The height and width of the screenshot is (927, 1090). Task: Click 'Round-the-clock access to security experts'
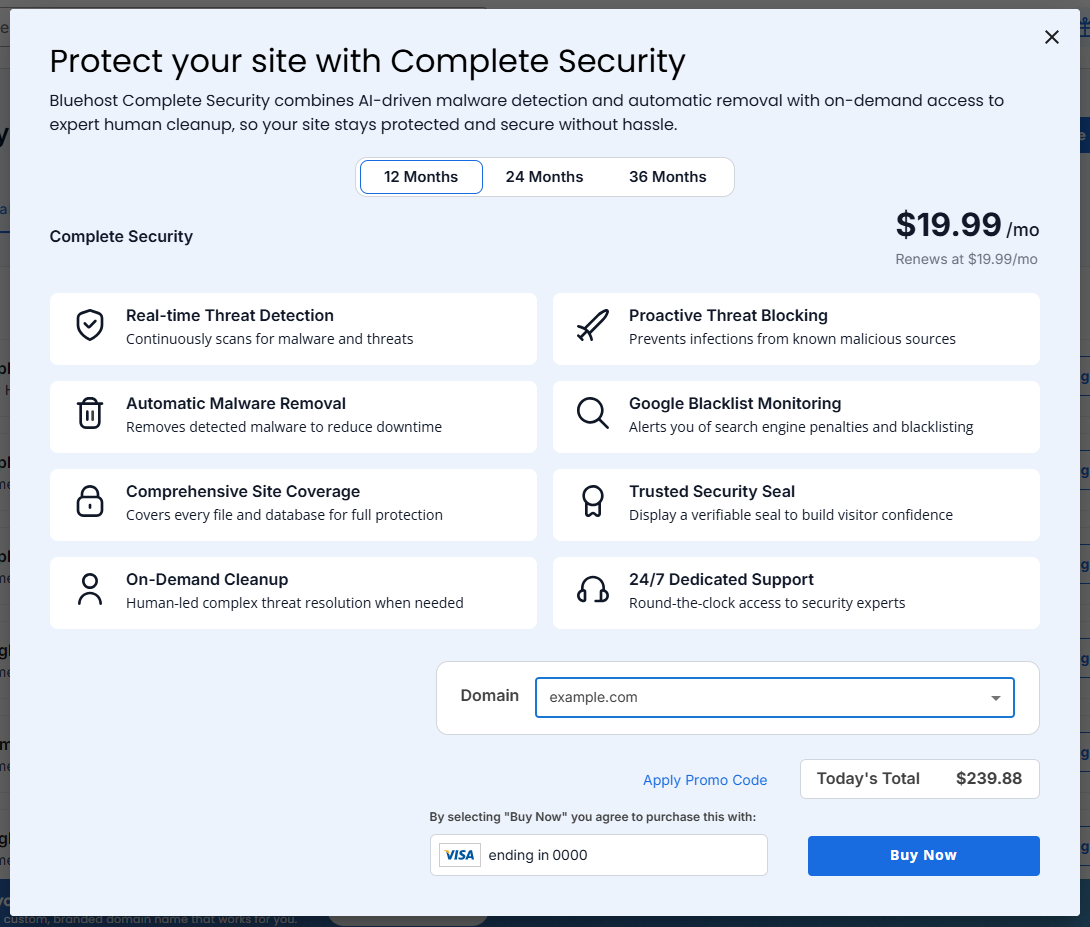click(x=767, y=603)
